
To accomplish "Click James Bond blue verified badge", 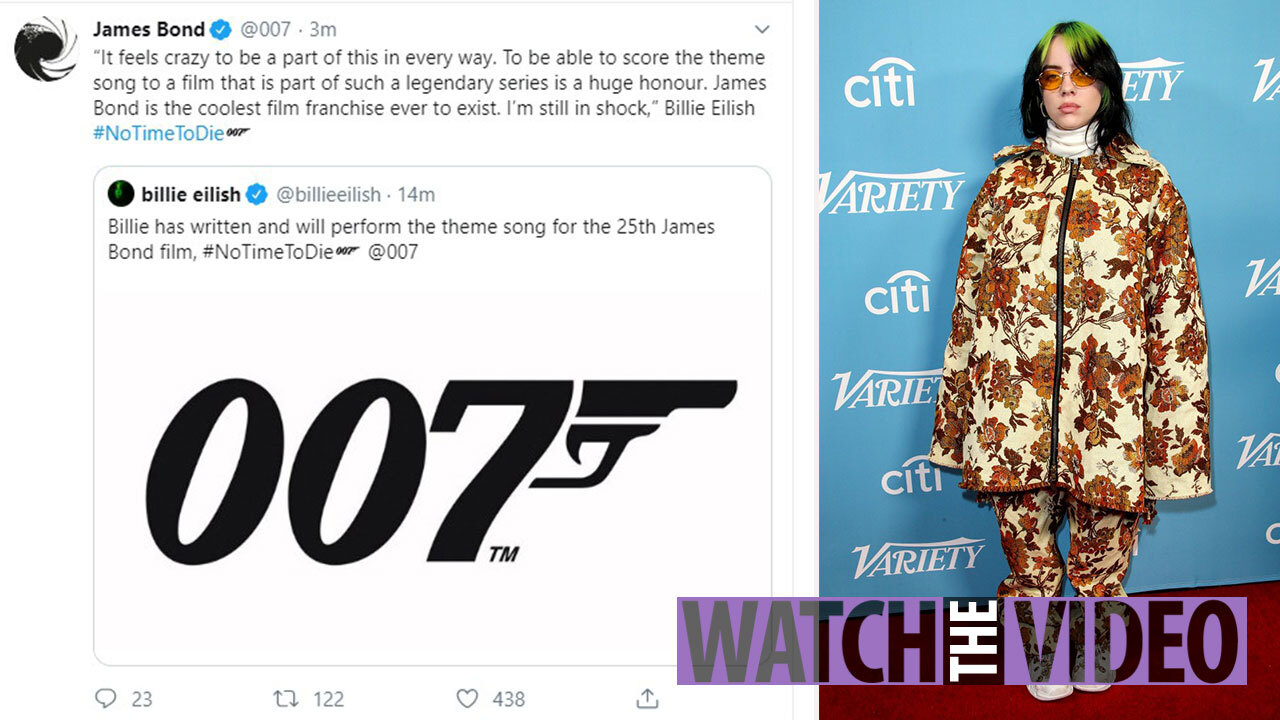I will point(221,30).
